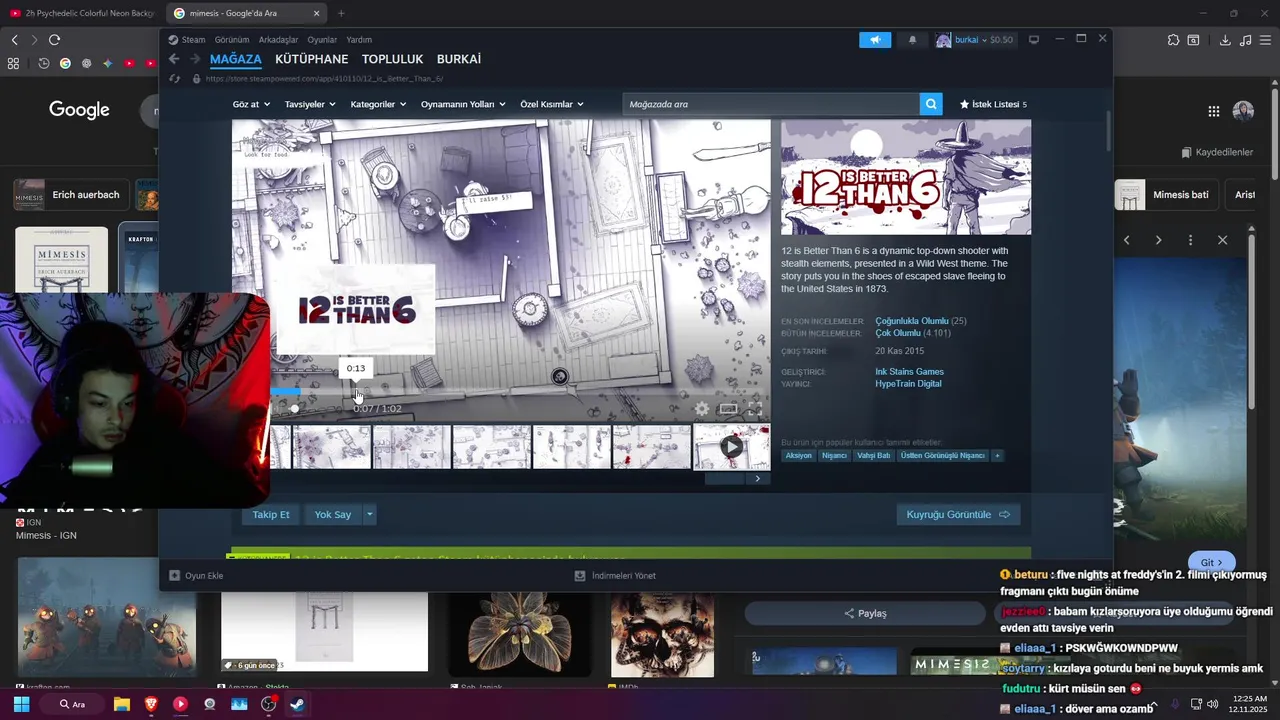Click the Yok Say button

(x=333, y=514)
